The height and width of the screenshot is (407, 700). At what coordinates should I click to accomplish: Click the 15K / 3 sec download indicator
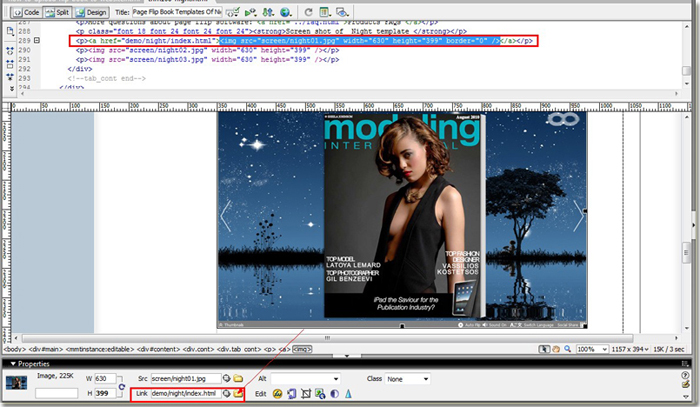[x=669, y=349]
